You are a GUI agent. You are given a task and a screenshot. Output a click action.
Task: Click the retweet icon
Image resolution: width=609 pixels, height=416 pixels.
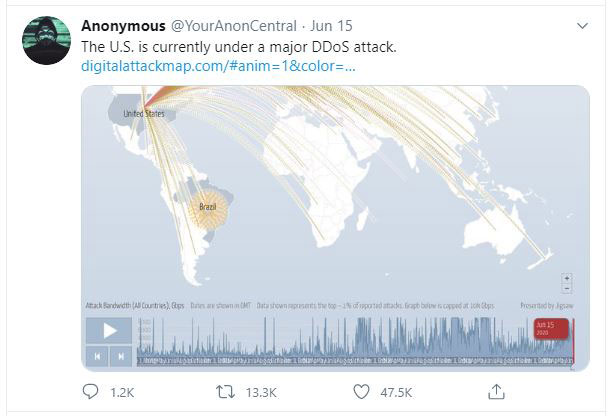[225, 391]
